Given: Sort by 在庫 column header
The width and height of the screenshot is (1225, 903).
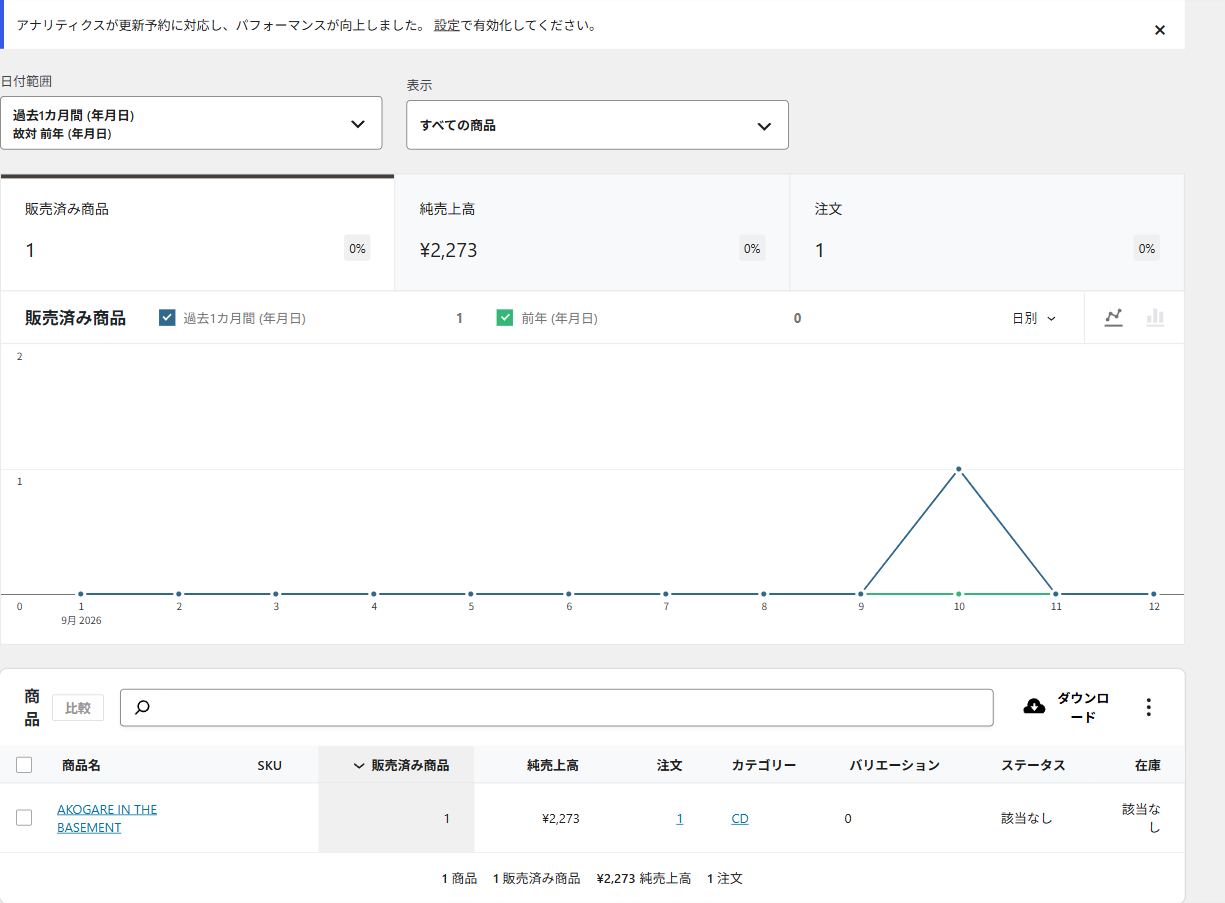Looking at the screenshot, I should (1148, 765).
